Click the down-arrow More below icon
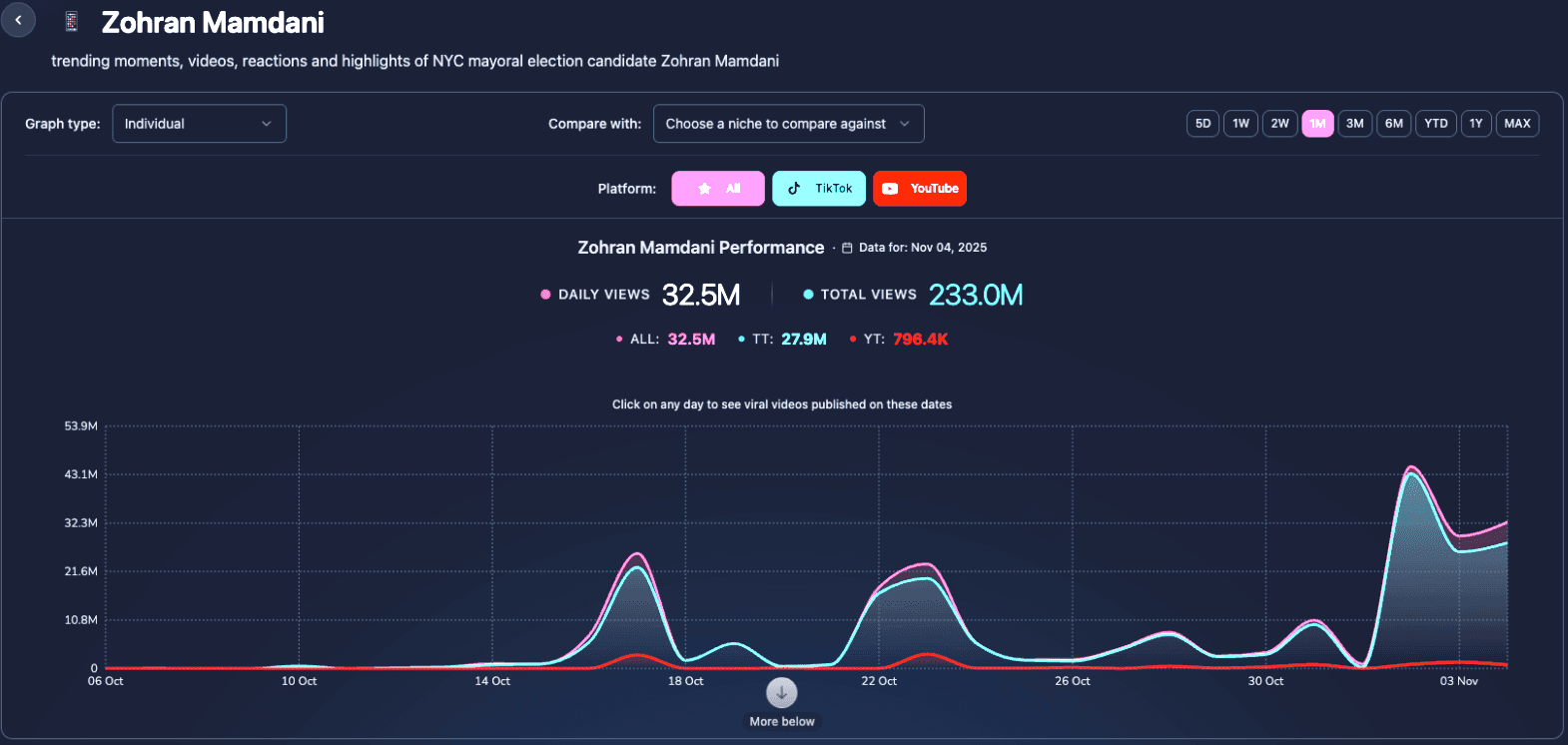1568x745 pixels. coord(782,692)
